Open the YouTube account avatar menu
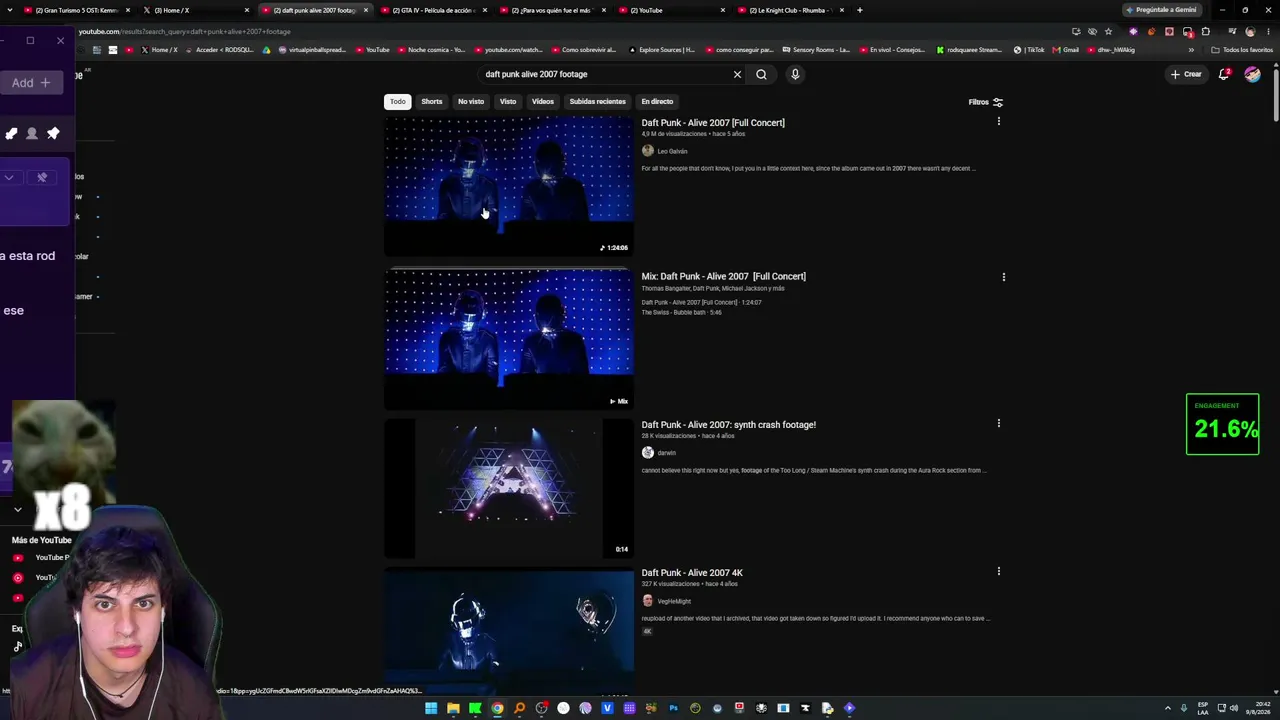1280x720 pixels. 1252,74
